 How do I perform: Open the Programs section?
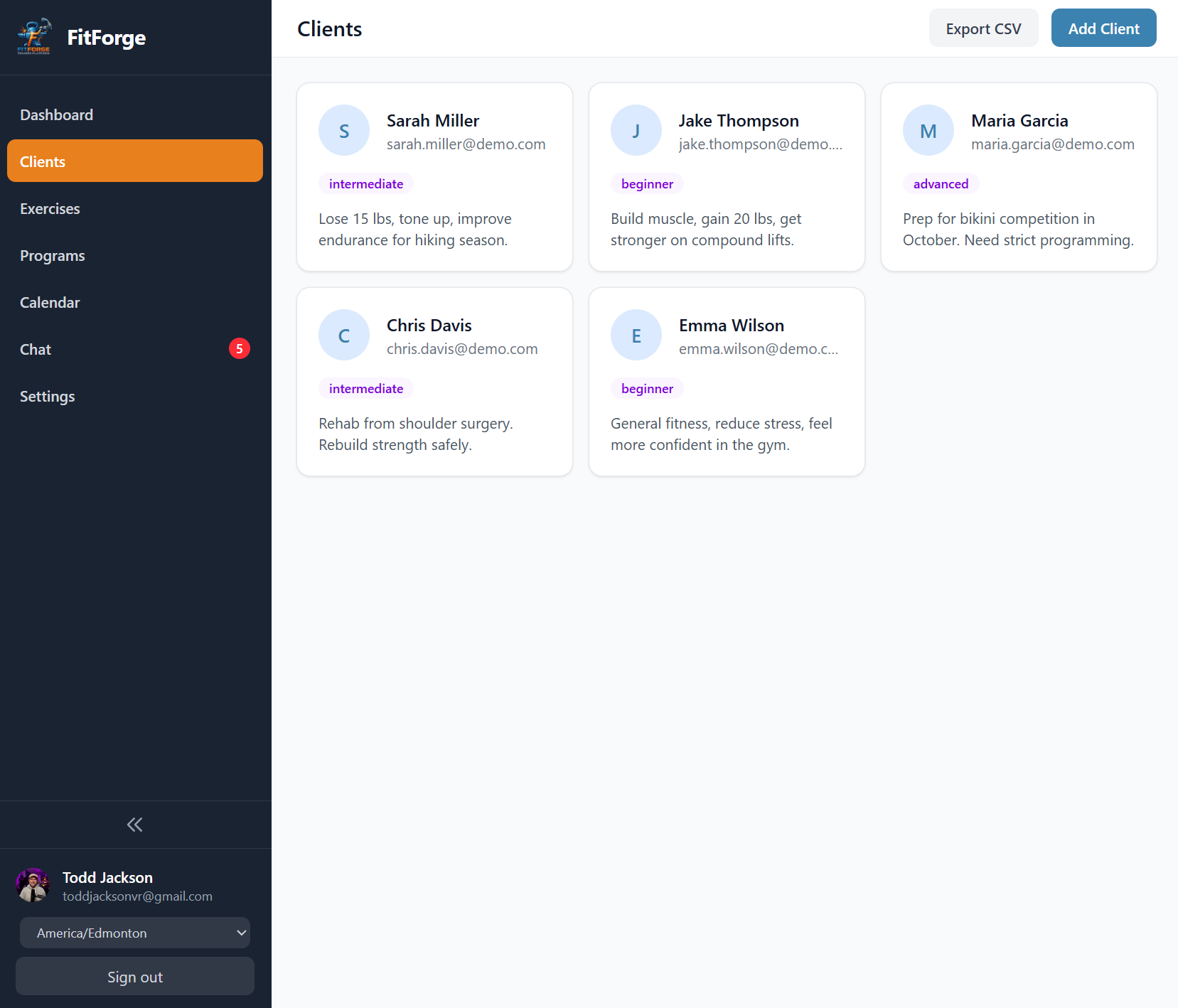click(x=53, y=255)
